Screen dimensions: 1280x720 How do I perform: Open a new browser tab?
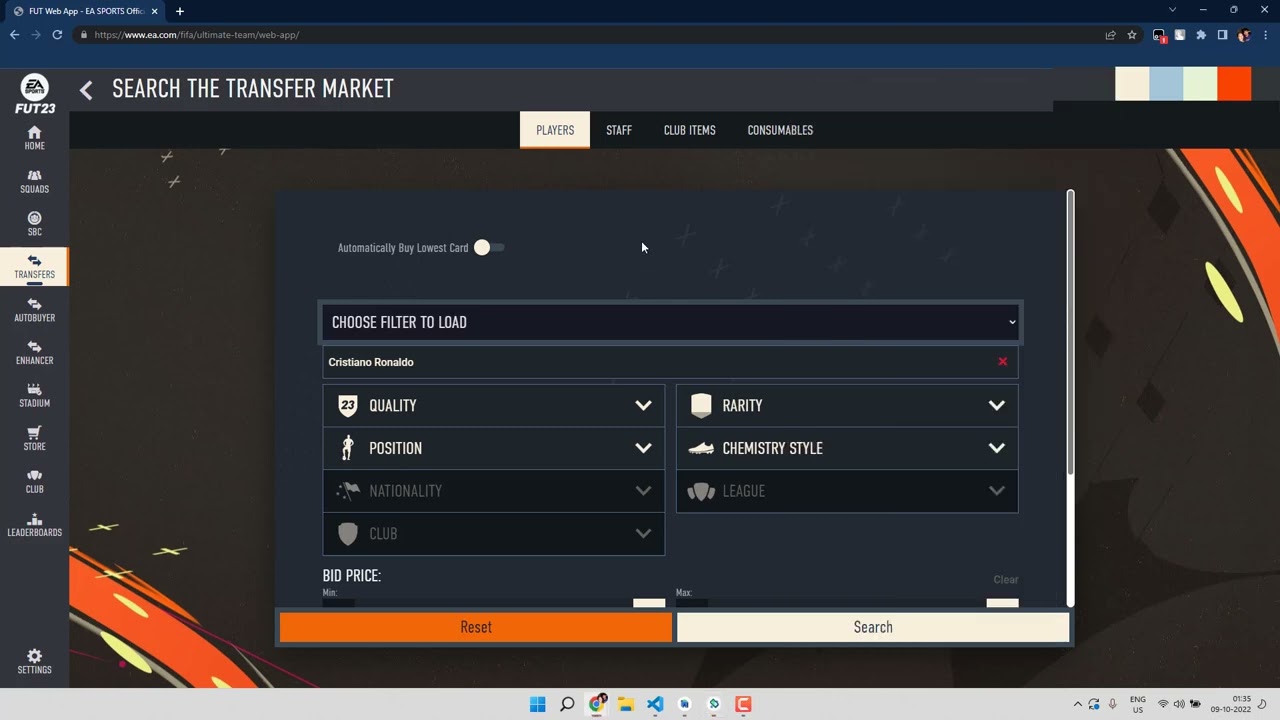180,11
